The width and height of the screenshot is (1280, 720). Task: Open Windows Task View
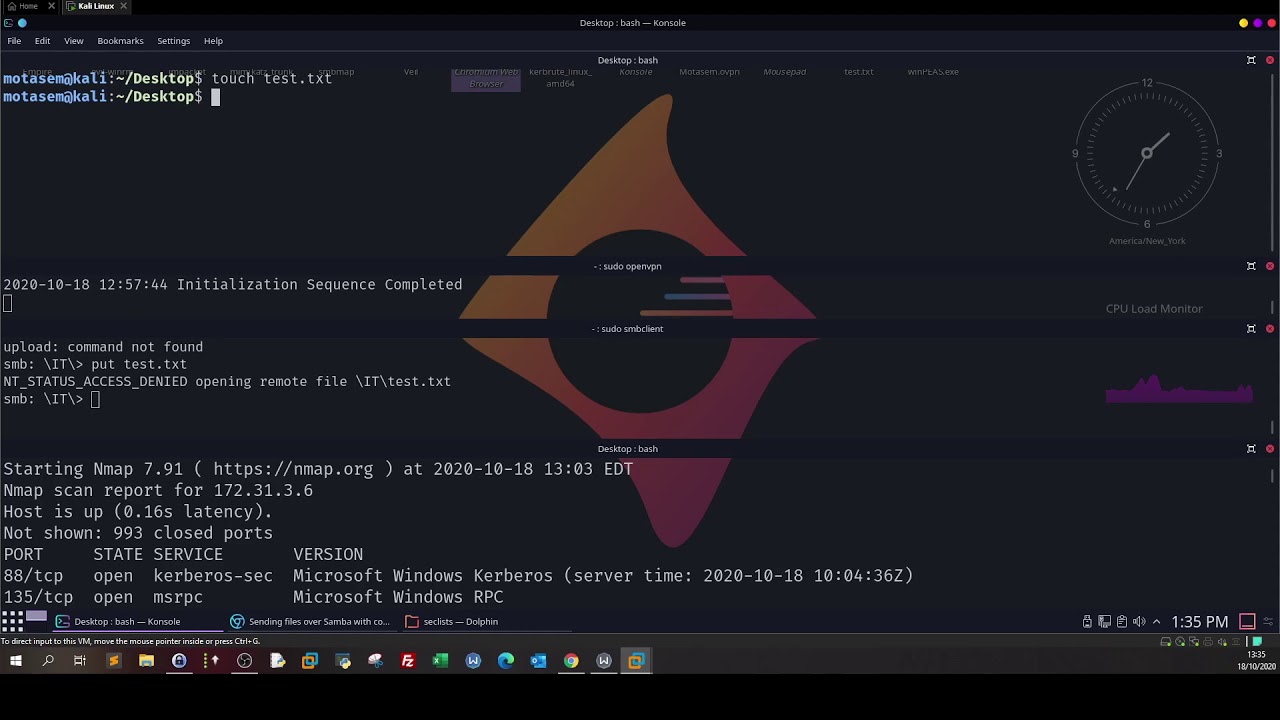(79, 660)
